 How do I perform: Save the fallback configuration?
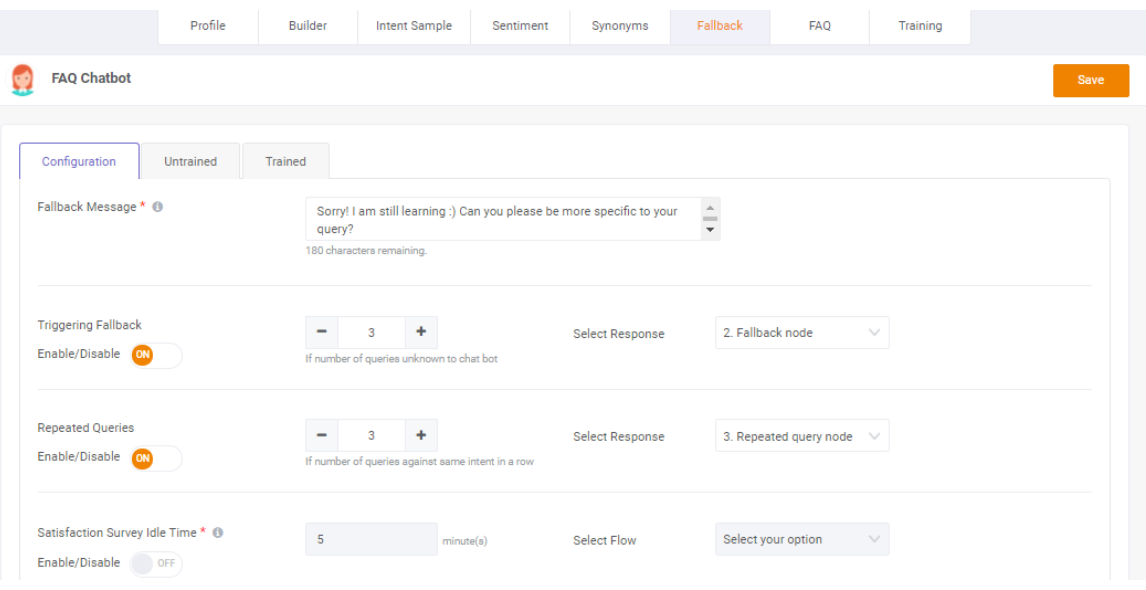pyautogui.click(x=1090, y=80)
